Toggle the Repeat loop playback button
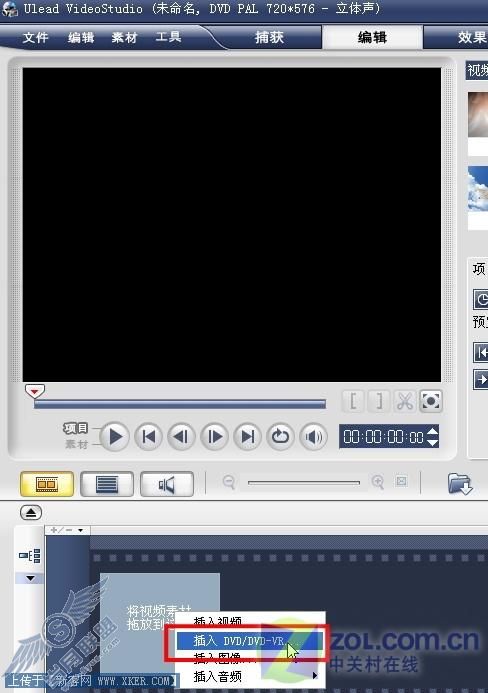This screenshot has height=693, width=488. (280, 437)
